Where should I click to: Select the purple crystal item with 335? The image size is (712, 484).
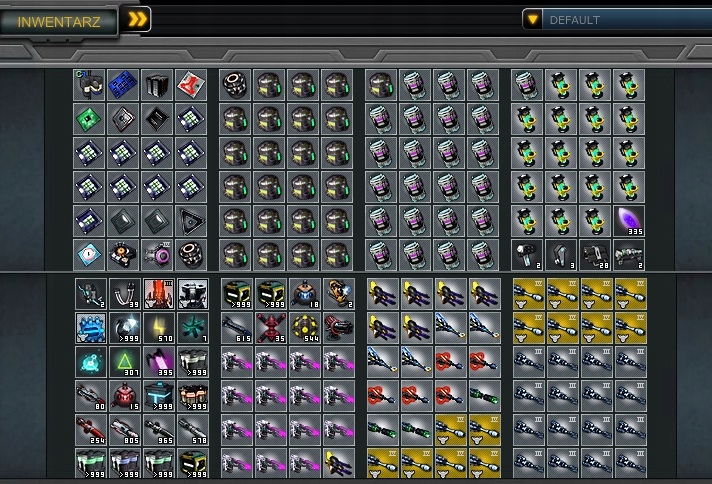[629, 221]
